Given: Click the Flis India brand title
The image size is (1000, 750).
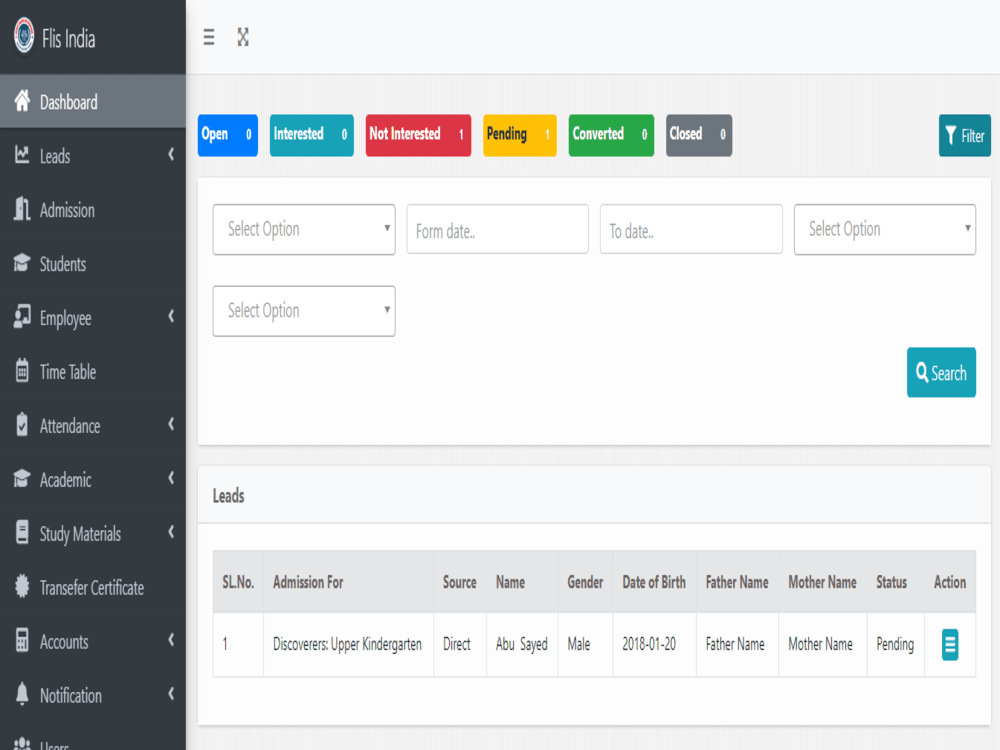Looking at the screenshot, I should click(x=68, y=39).
